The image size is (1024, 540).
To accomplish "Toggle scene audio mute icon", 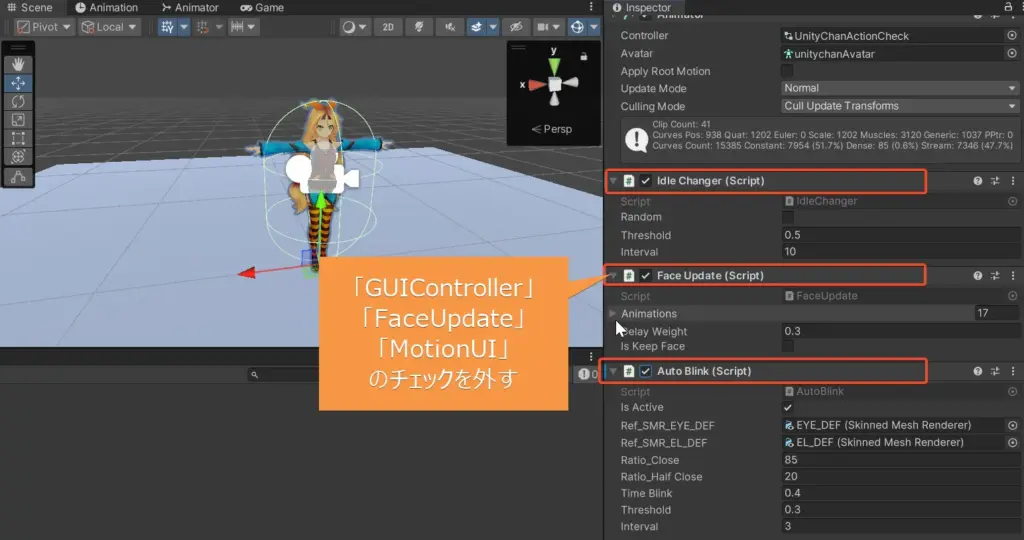I will (450, 27).
